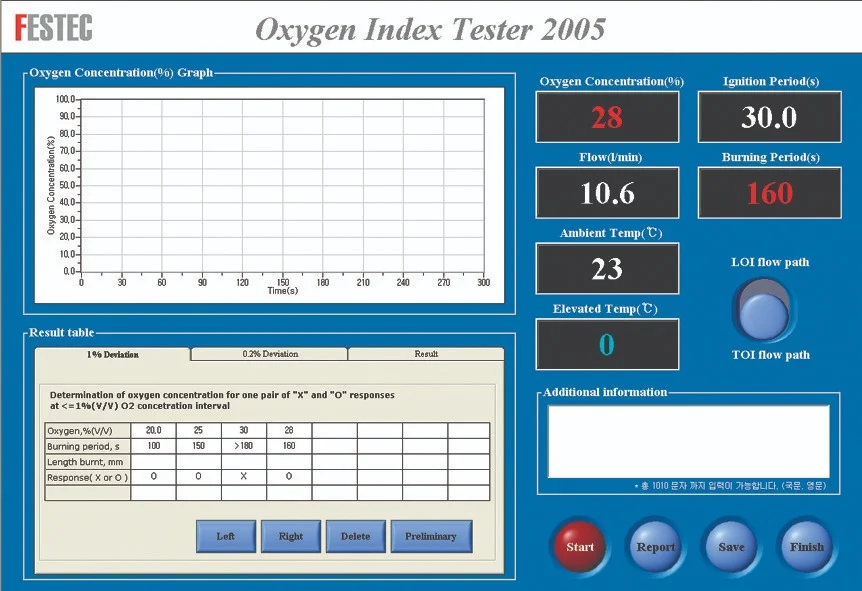Select oxygen cell with value 25
862x591 pixels.
pyautogui.click(x=198, y=430)
